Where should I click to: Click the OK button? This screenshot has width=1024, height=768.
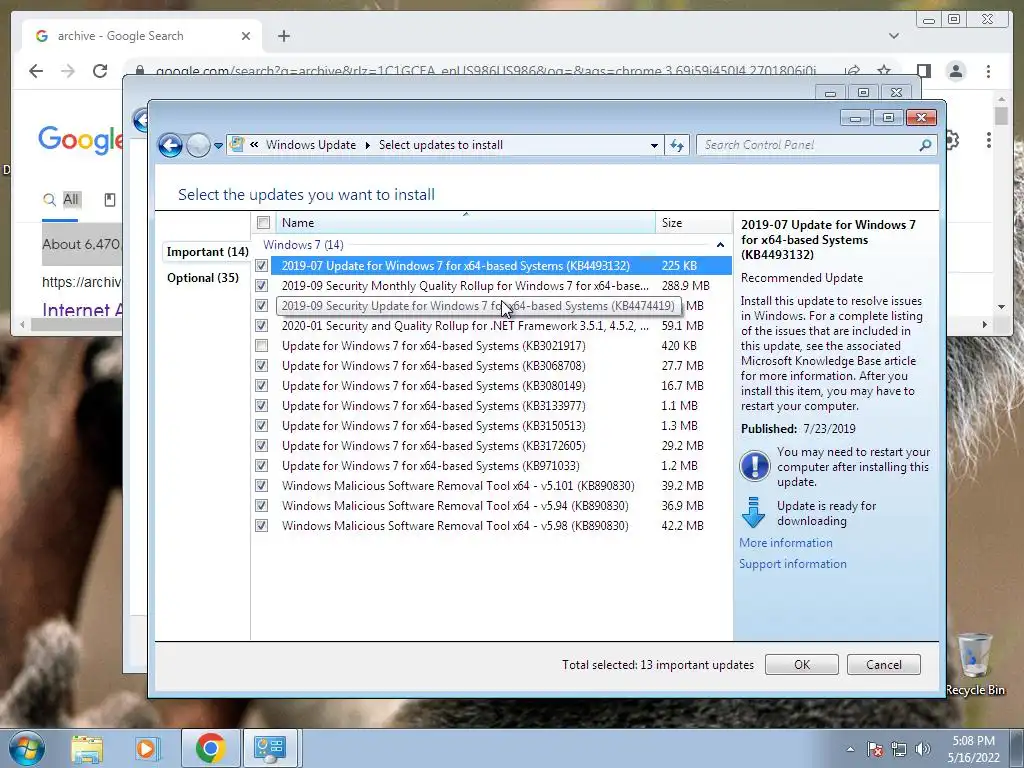click(x=802, y=665)
